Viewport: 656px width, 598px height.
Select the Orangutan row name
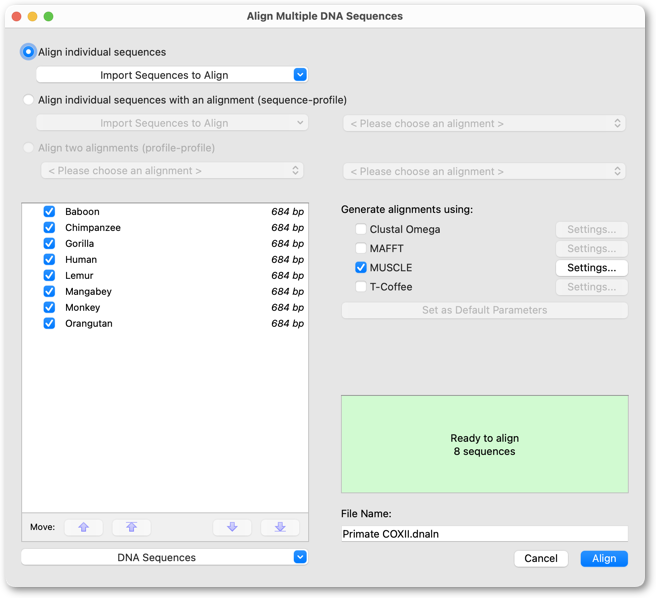click(89, 323)
